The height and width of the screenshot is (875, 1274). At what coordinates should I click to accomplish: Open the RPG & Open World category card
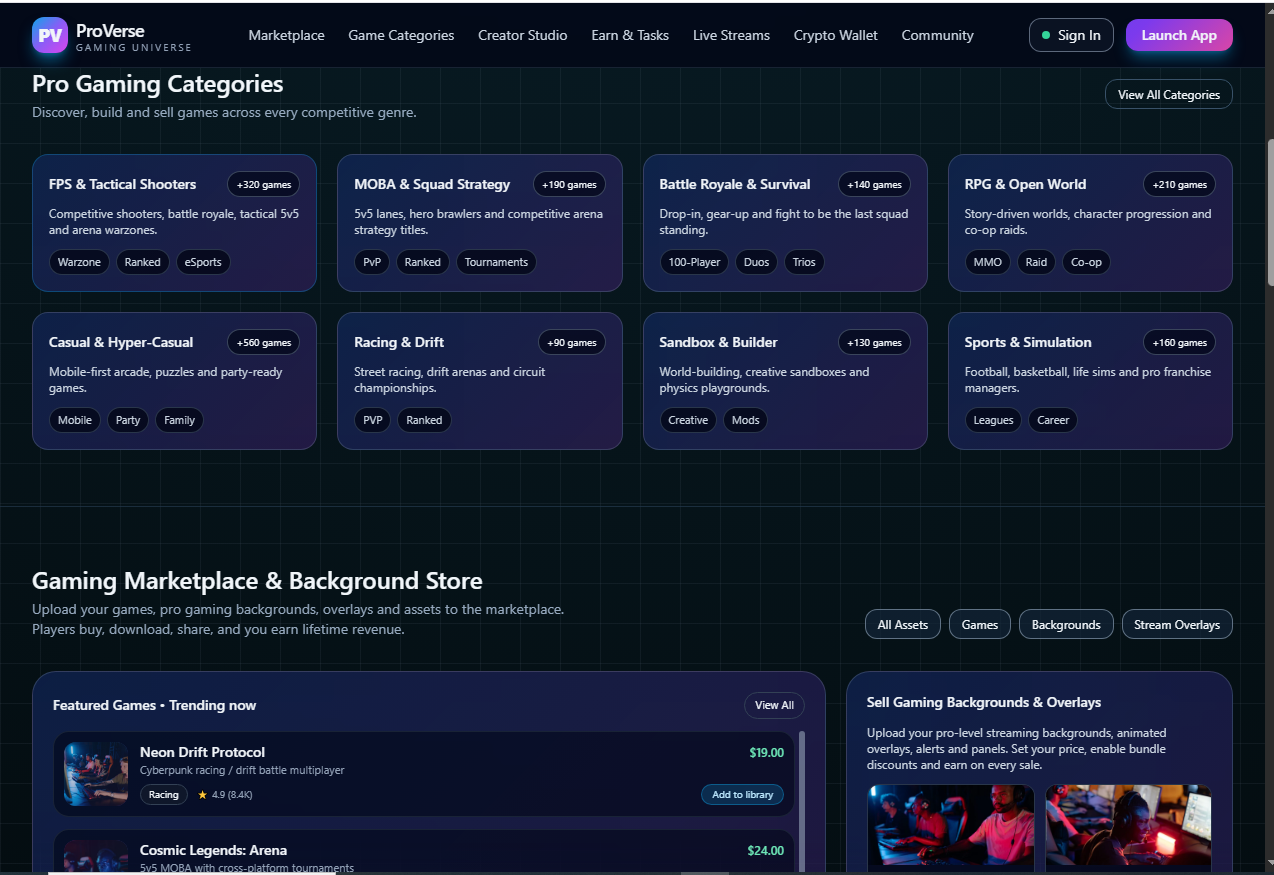[1089, 223]
